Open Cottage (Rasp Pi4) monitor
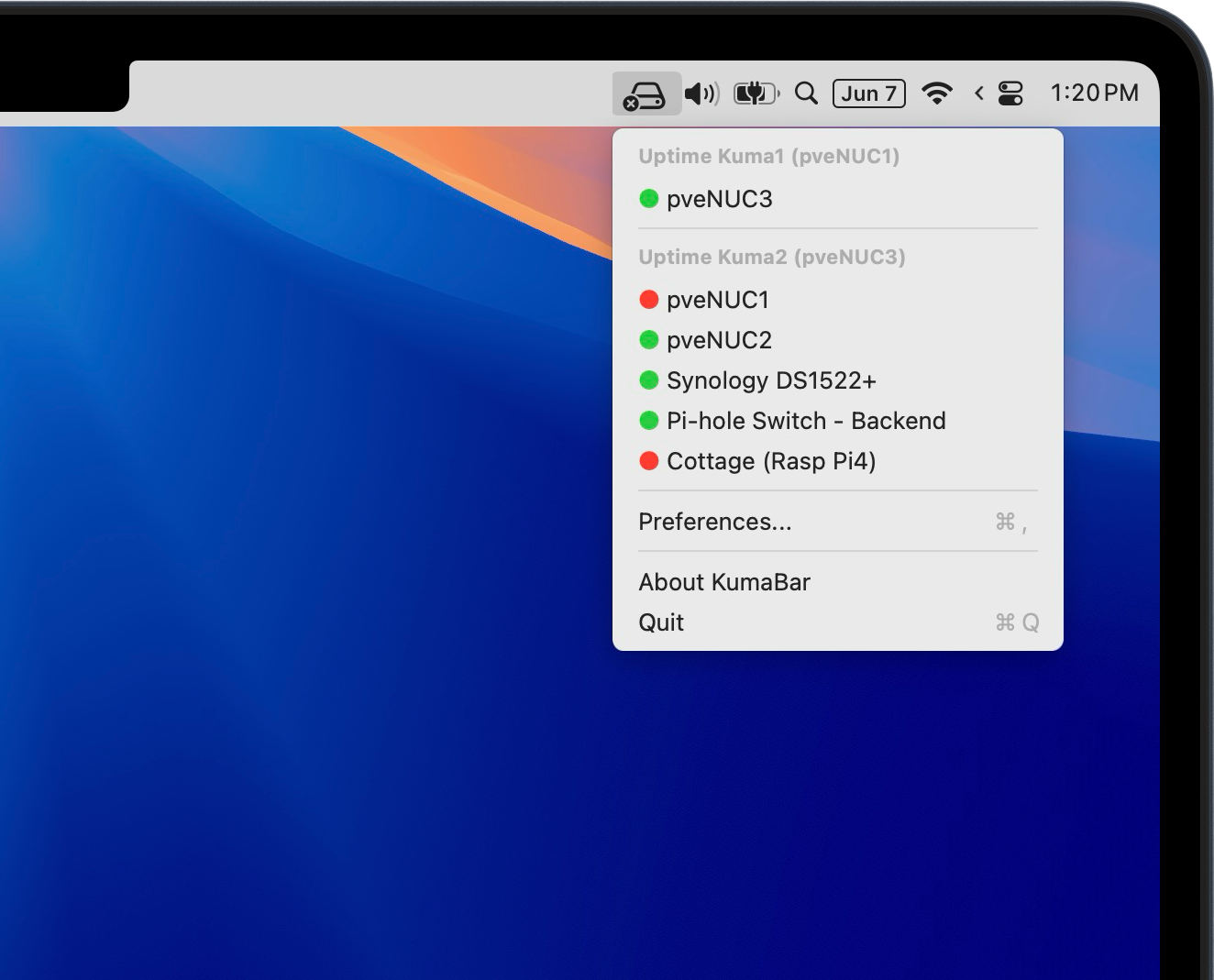The image size is (1214, 980). [x=837, y=461]
